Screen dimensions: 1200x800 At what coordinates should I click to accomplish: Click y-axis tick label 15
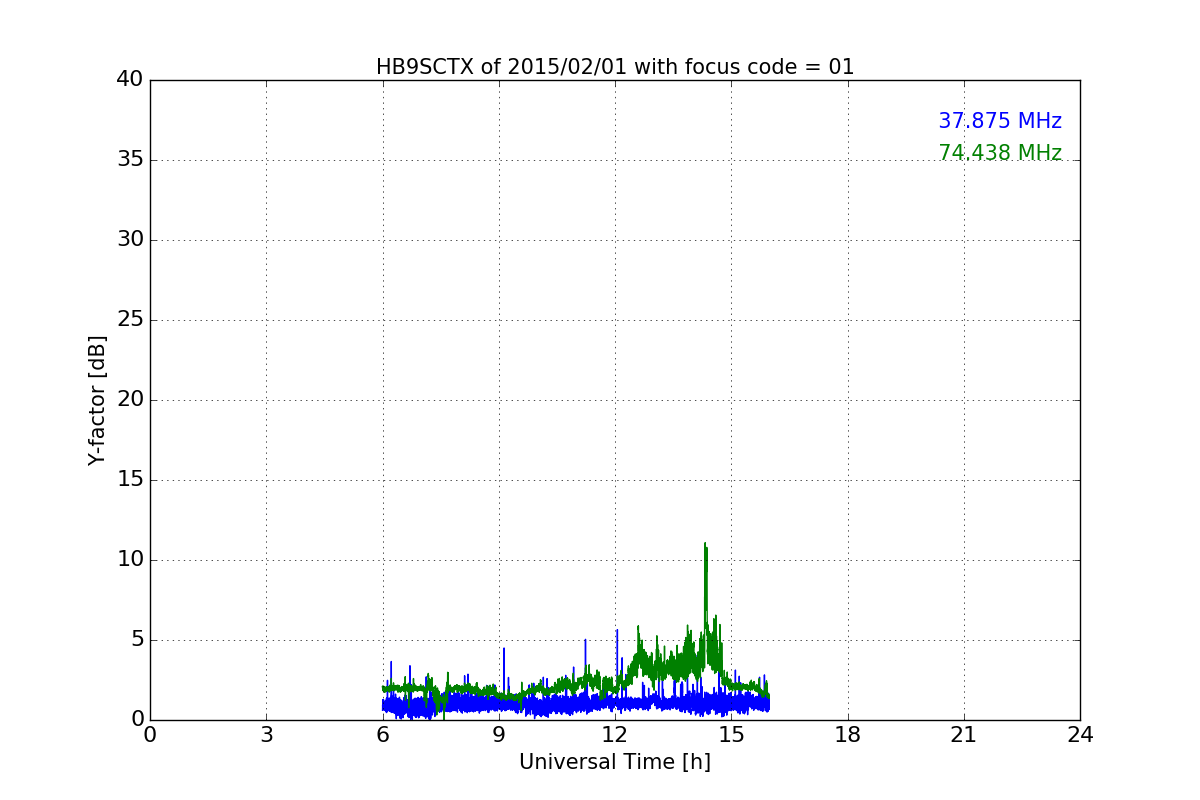[x=130, y=479]
